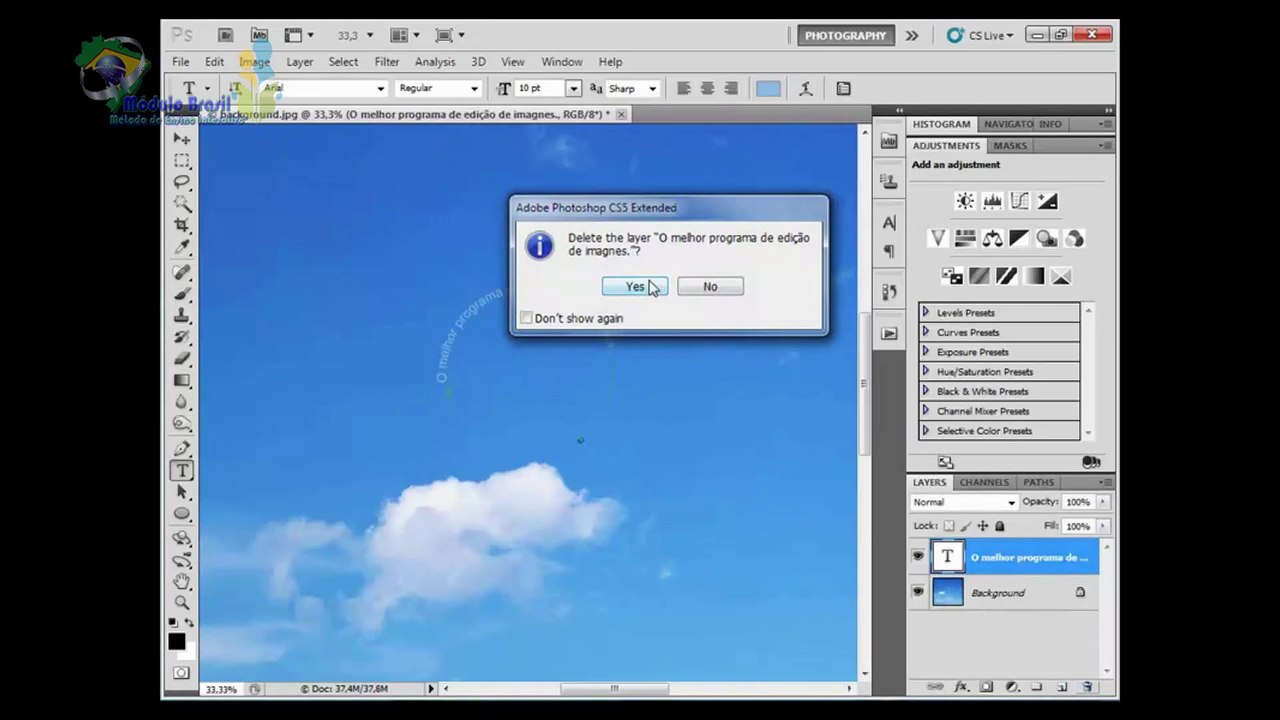Open the anti-aliasing Sharp dropdown
This screenshot has height=720, width=1280.
[x=653, y=88]
